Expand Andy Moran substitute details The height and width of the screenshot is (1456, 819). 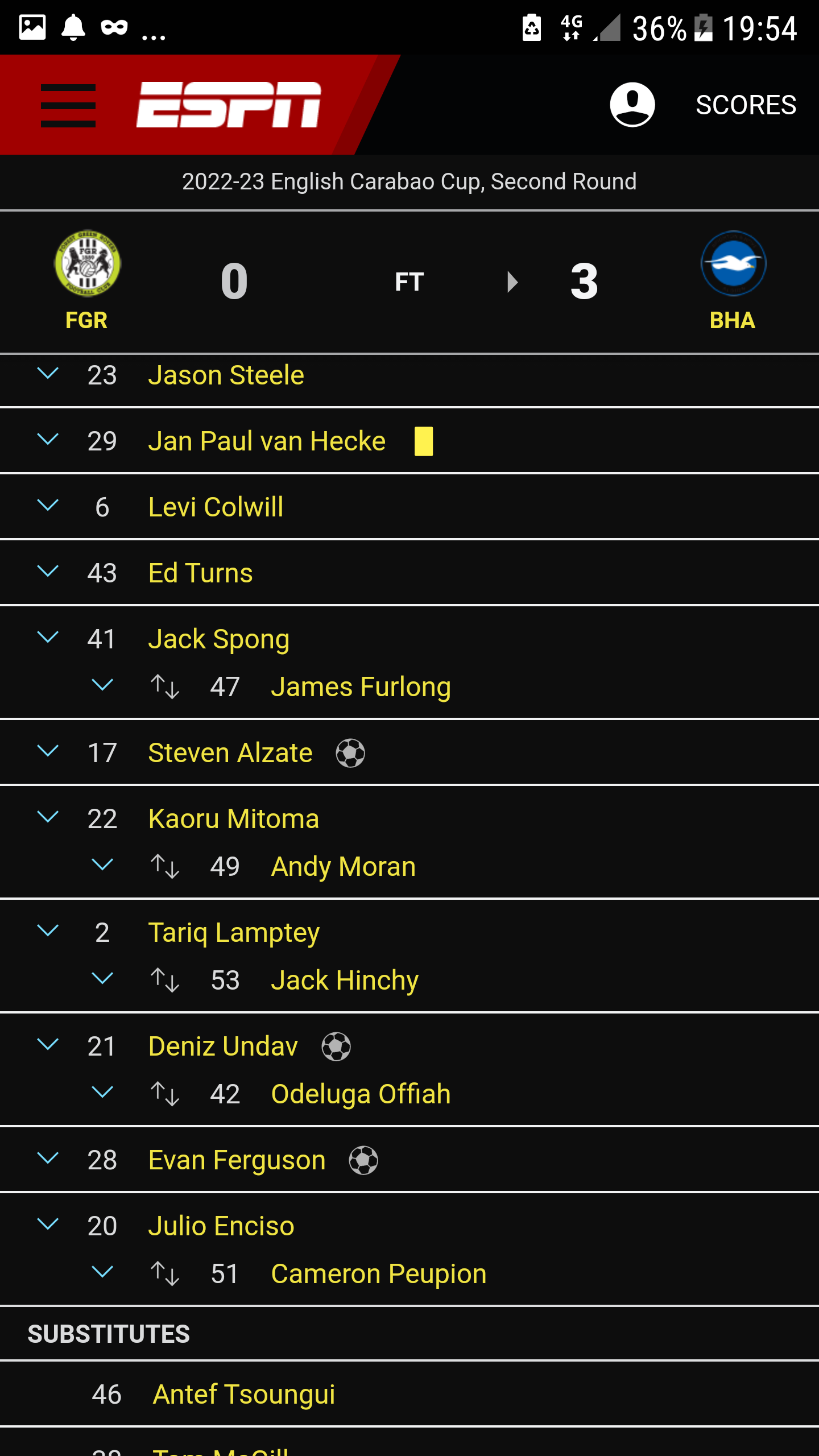point(102,865)
